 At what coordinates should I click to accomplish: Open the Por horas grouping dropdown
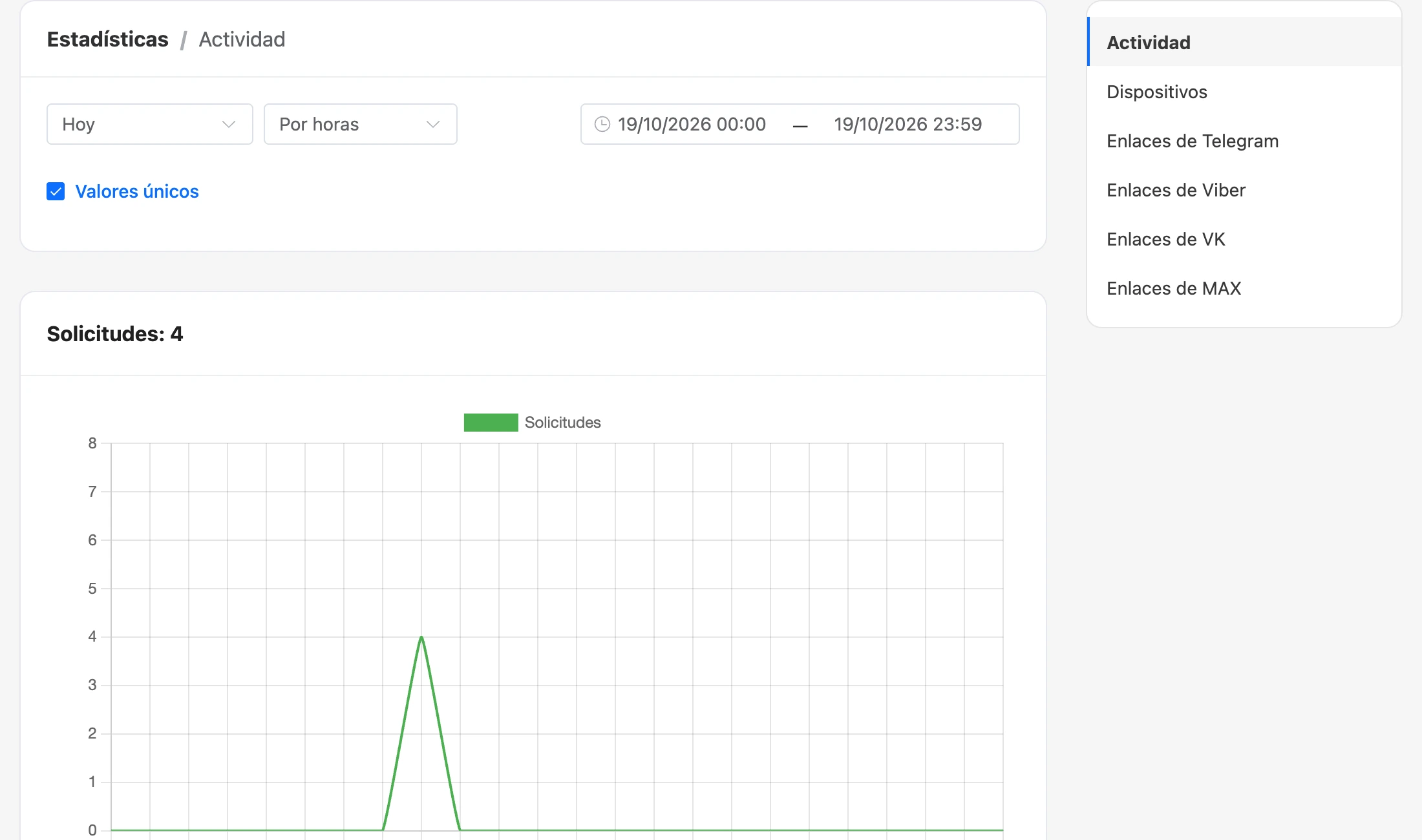click(x=361, y=124)
